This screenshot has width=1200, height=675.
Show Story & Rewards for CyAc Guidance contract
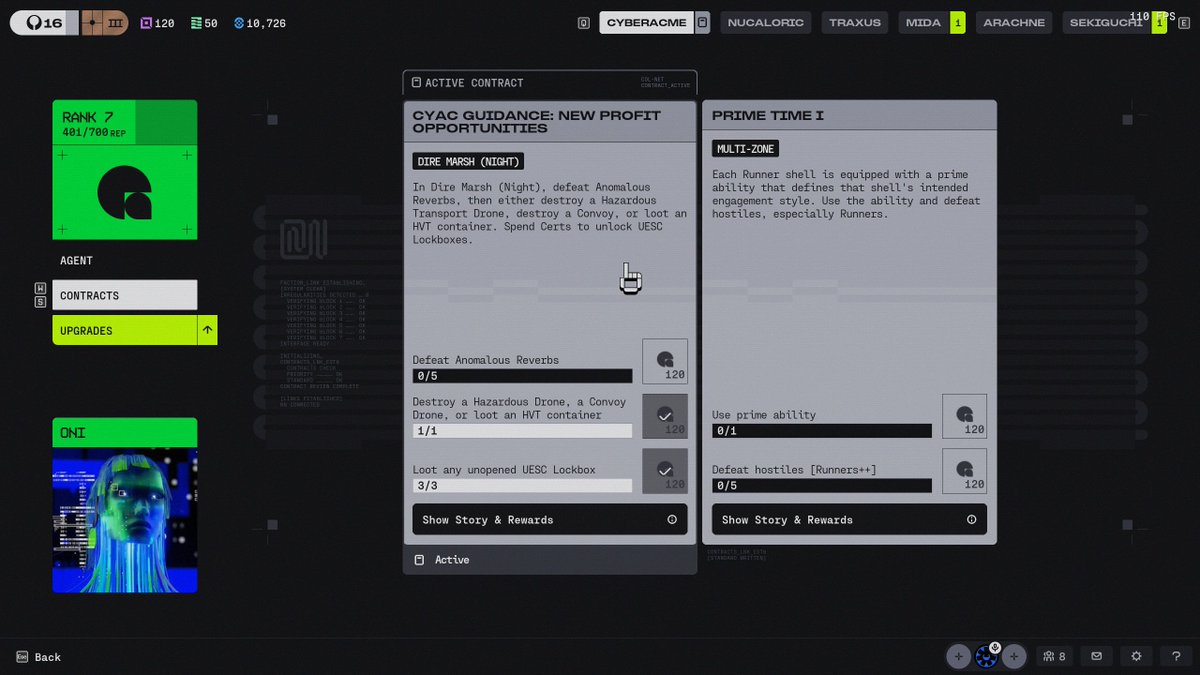(x=550, y=520)
